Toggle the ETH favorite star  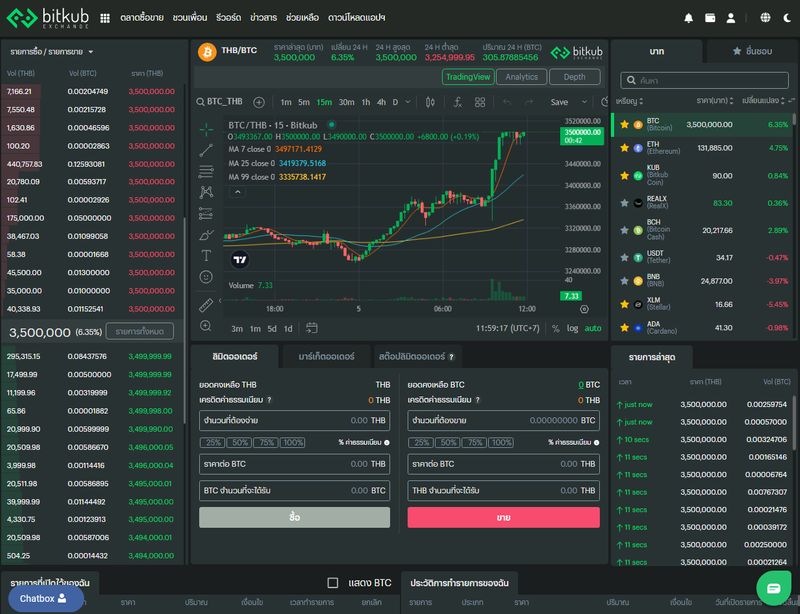[624, 147]
